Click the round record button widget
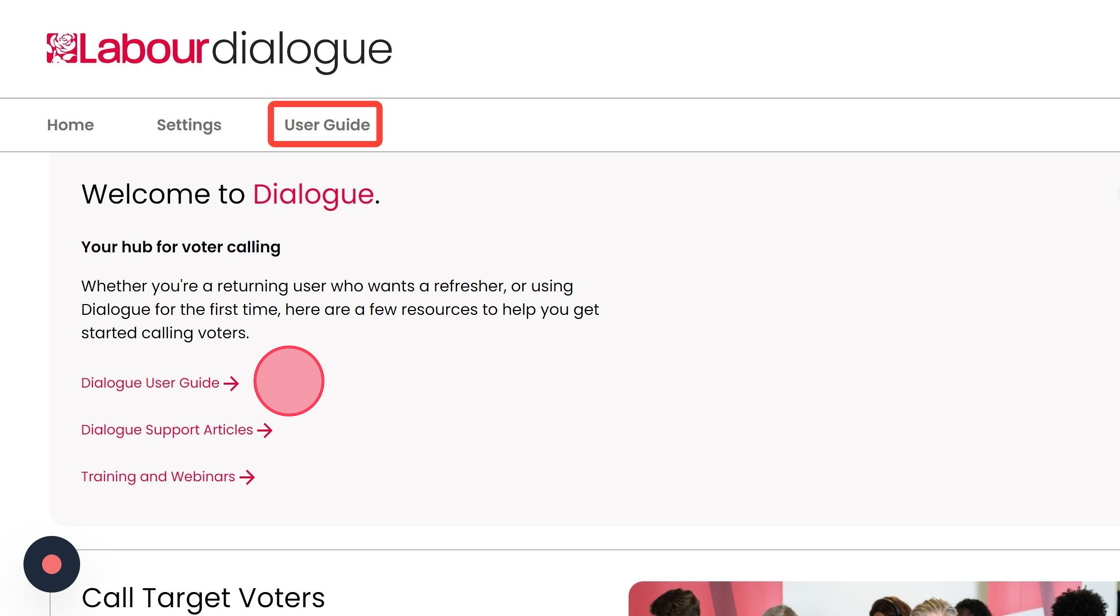This screenshot has width=1120, height=616. (x=51, y=565)
